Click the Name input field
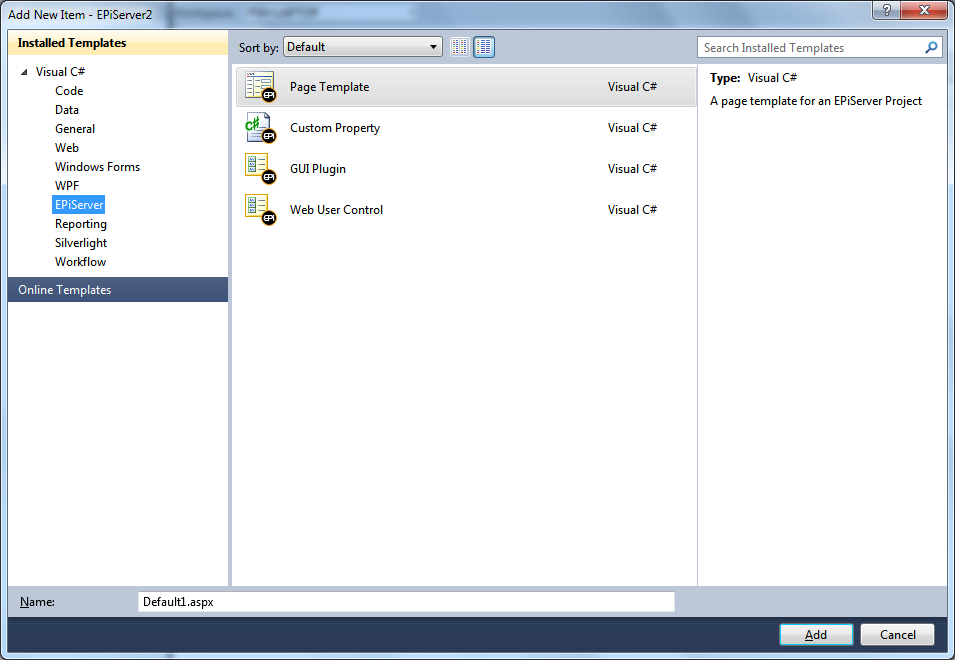The image size is (955, 660). click(406, 602)
